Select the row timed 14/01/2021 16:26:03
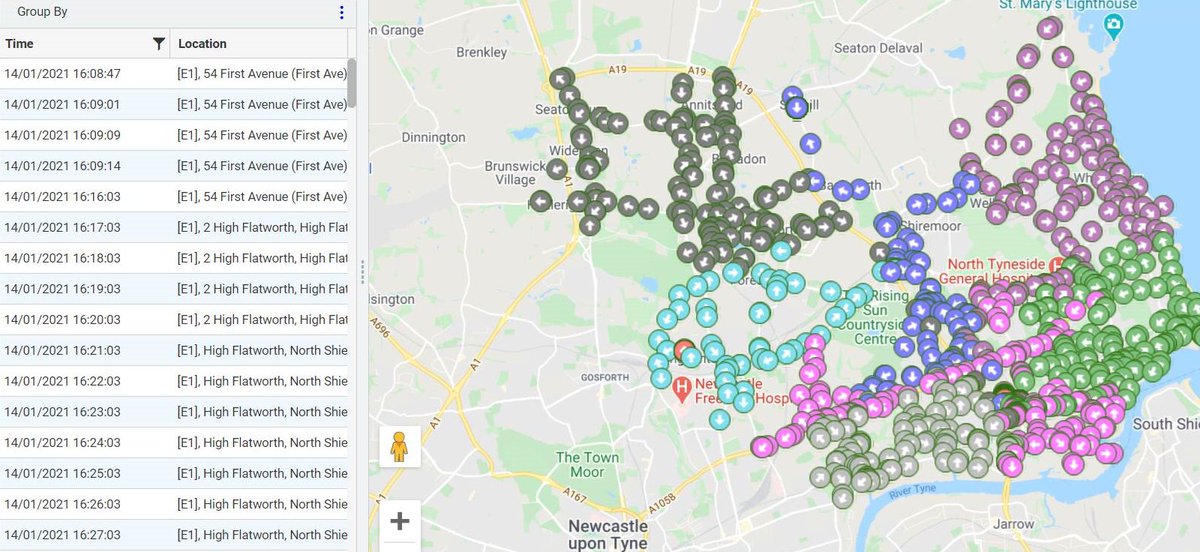This screenshot has width=1200, height=552. [174, 504]
